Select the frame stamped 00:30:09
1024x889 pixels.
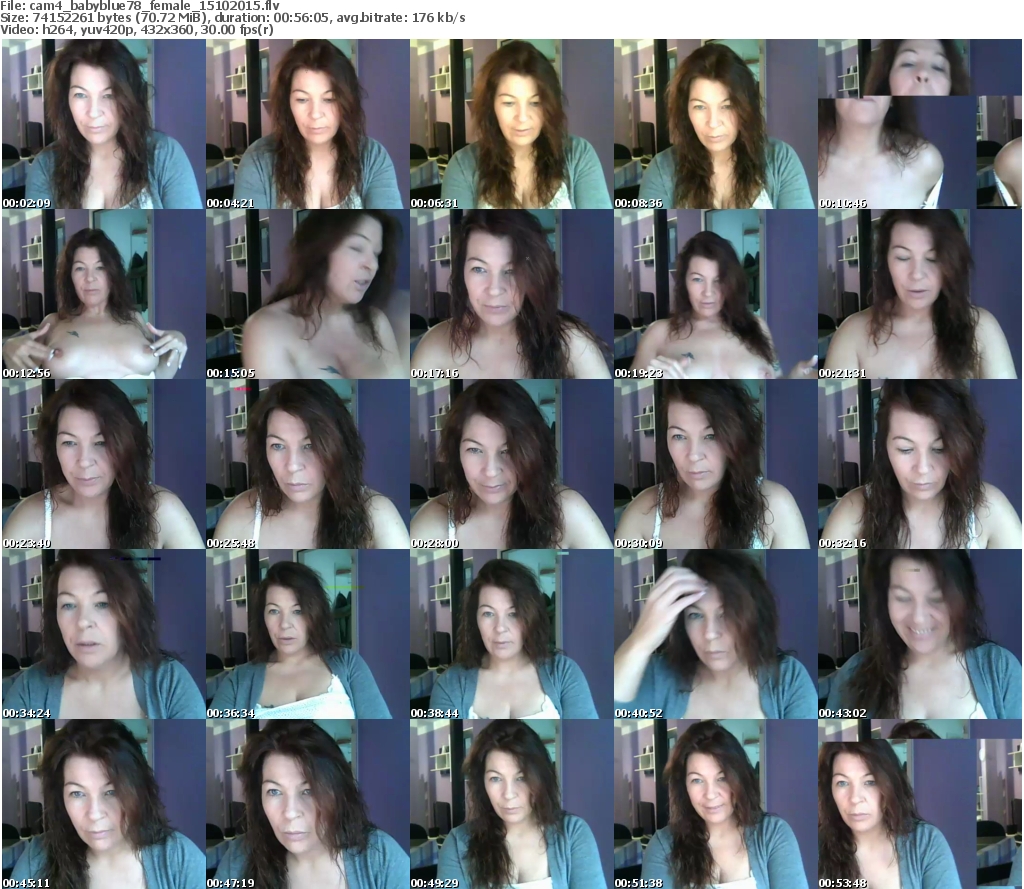click(x=716, y=464)
